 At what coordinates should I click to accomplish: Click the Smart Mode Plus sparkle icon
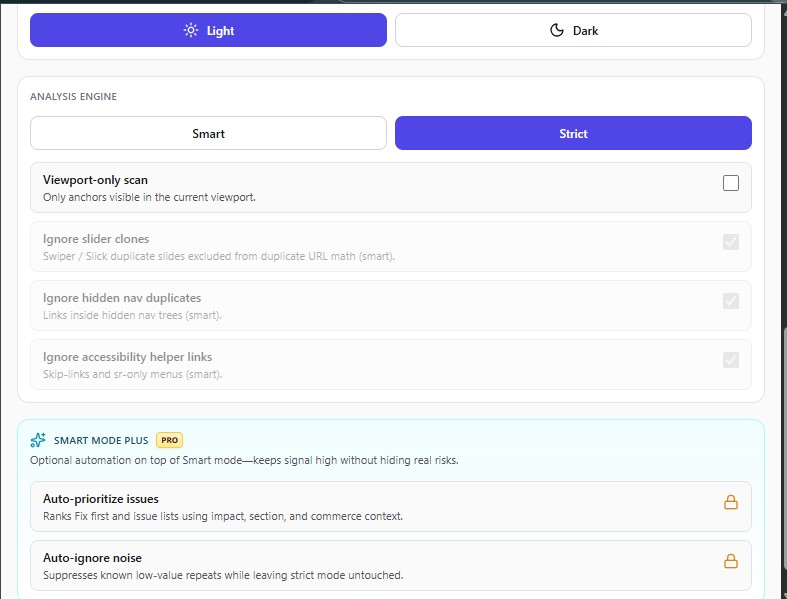38,440
